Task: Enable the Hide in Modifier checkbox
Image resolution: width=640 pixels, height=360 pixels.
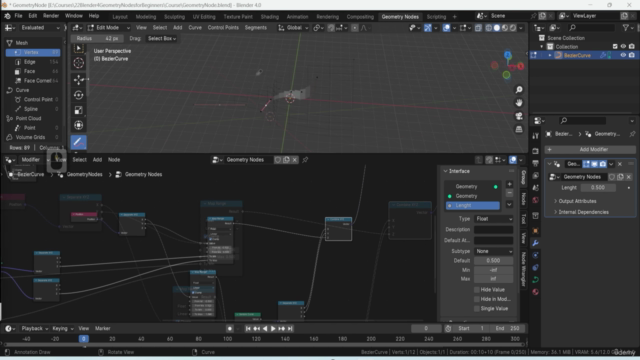Action: [x=477, y=299]
